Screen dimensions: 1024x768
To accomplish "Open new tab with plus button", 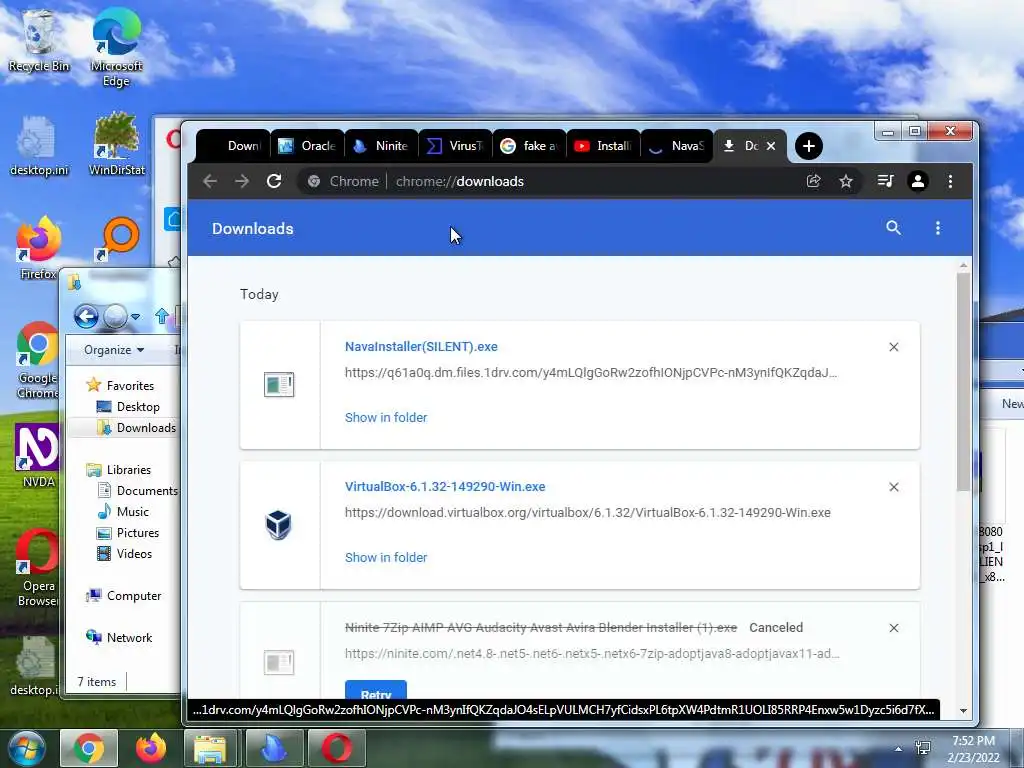I will 808,146.
